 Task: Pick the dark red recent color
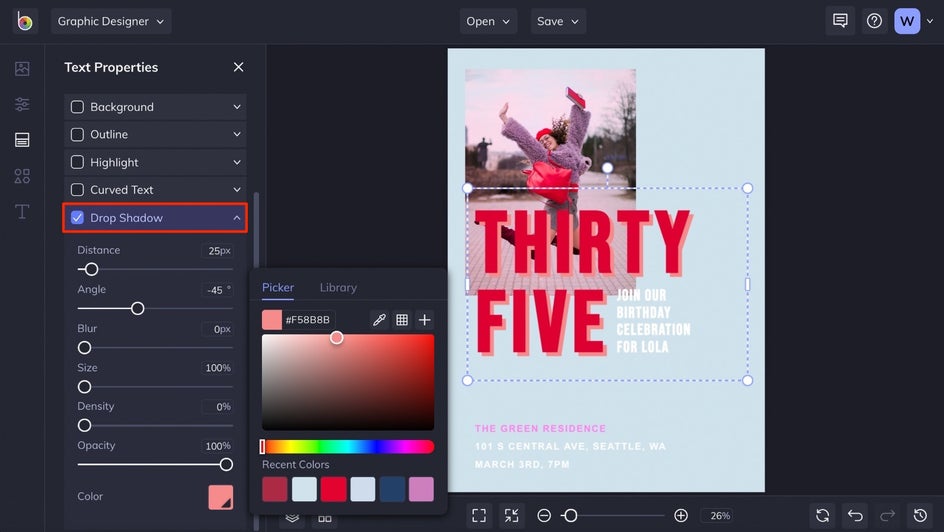[275, 489]
